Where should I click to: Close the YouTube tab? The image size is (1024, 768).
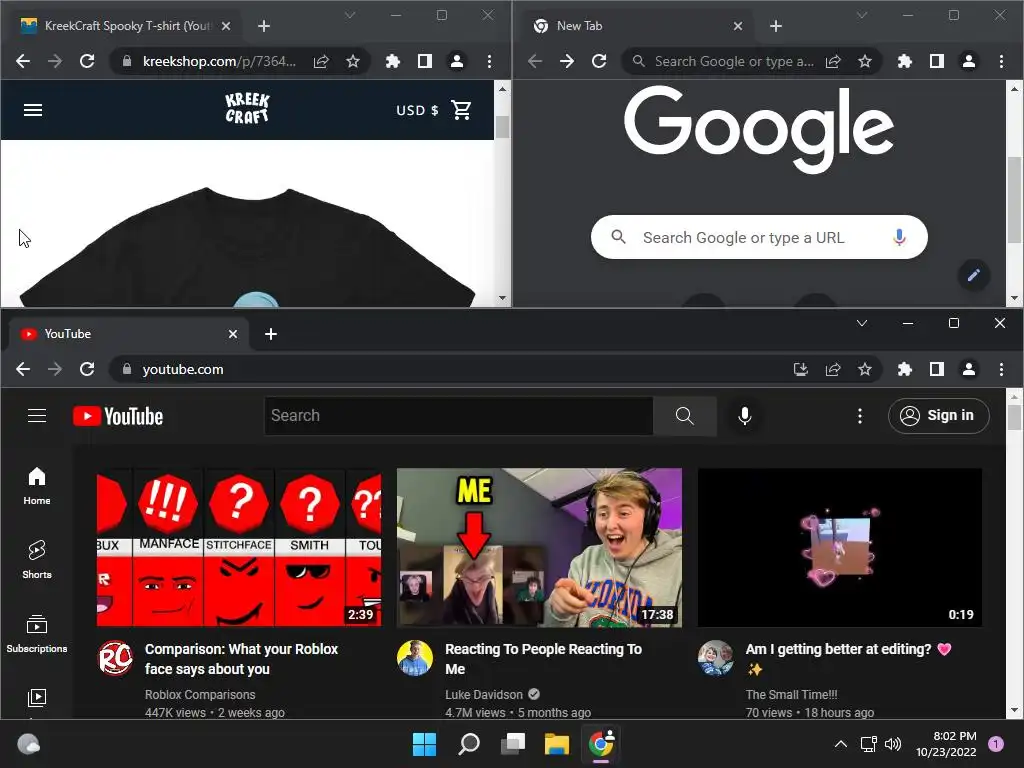click(233, 334)
